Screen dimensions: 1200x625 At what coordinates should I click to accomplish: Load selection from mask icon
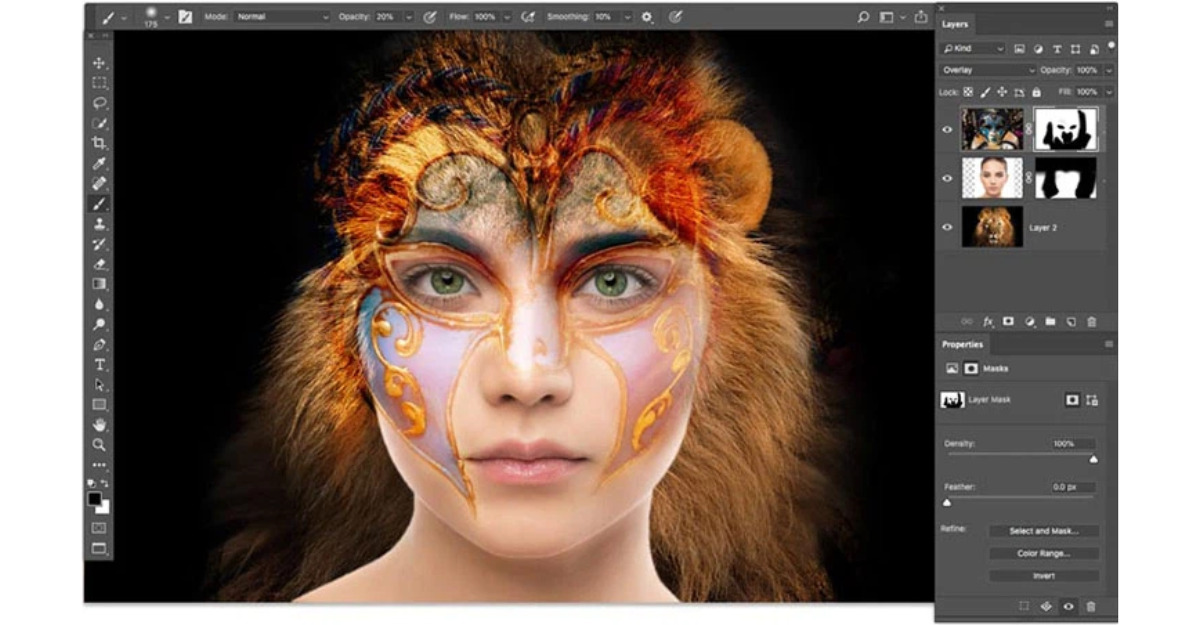pos(1024,606)
